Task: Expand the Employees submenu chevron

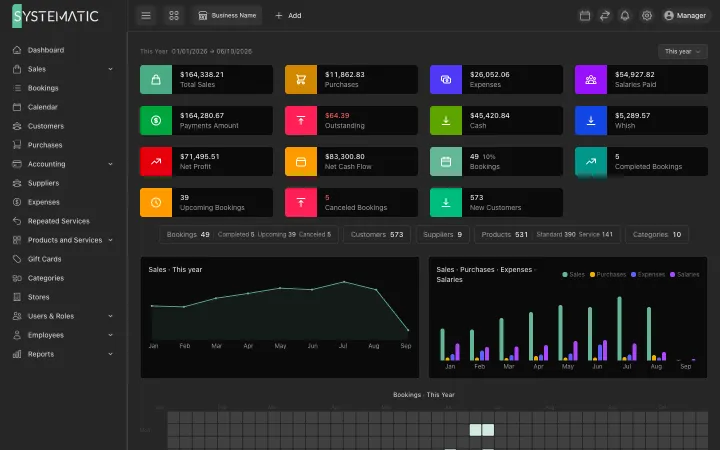Action: point(110,335)
